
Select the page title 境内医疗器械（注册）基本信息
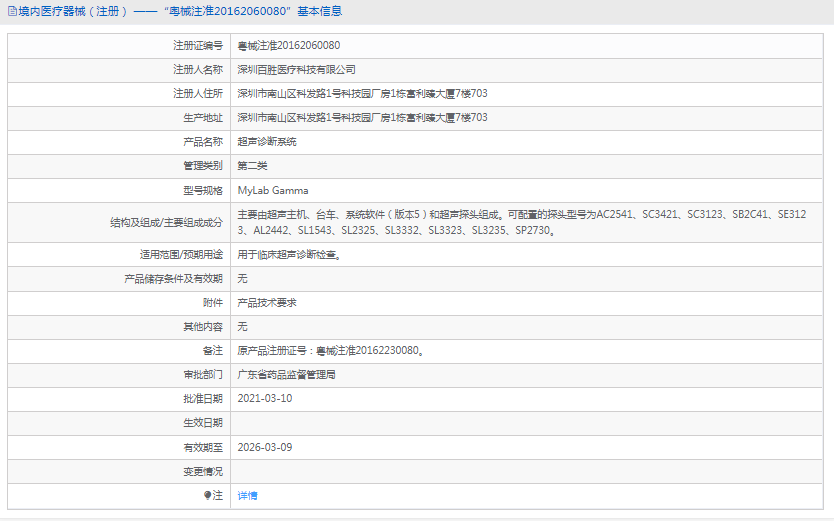pyautogui.click(x=180, y=11)
